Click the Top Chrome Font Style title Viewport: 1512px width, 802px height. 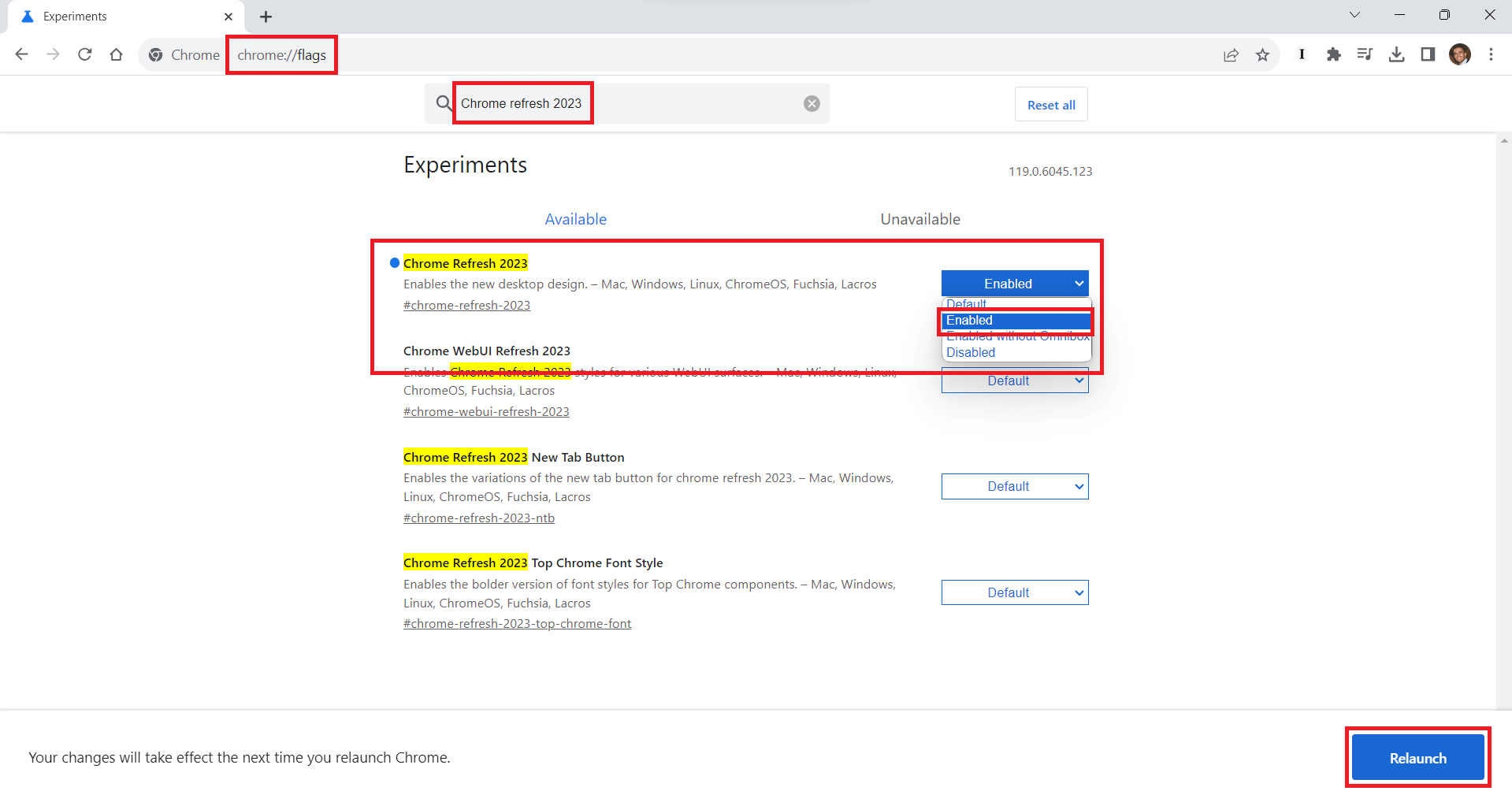[x=533, y=563]
